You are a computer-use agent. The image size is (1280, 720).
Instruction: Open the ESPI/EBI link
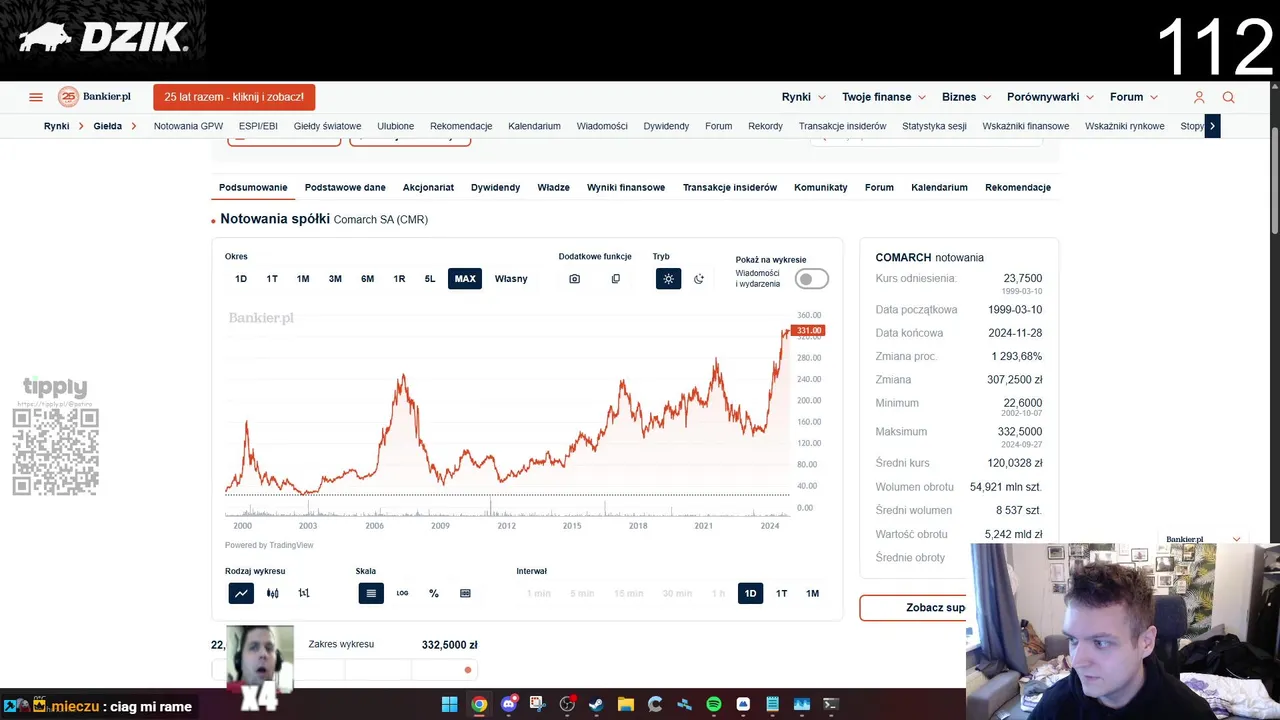coord(258,126)
